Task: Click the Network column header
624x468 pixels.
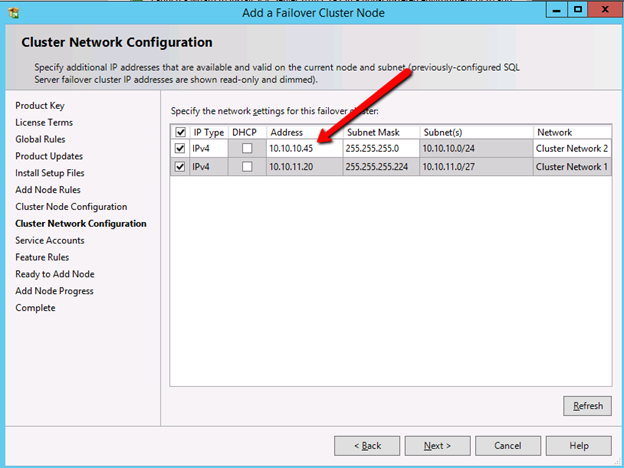Action: coord(555,132)
